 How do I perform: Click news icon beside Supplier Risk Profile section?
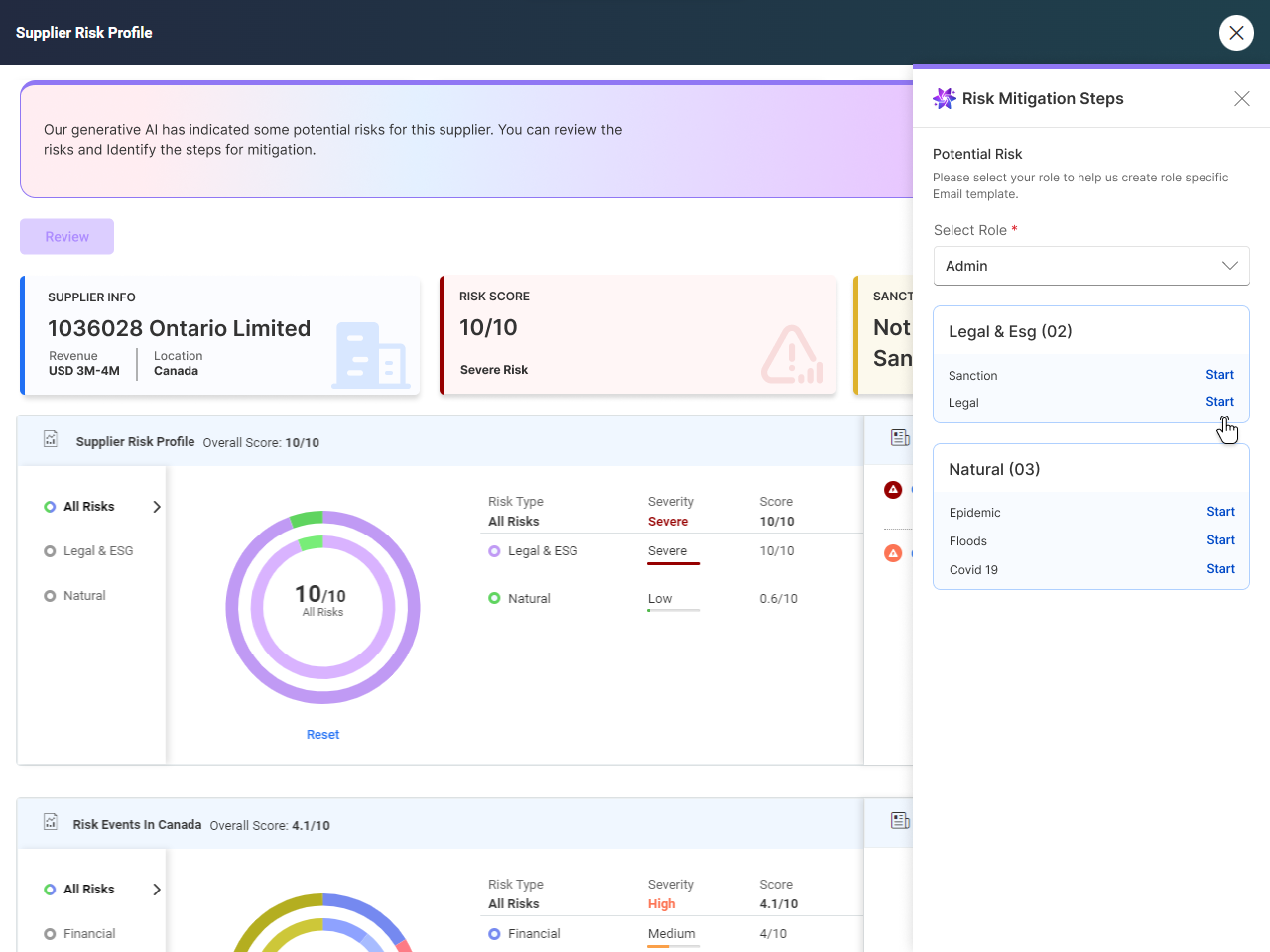[900, 438]
